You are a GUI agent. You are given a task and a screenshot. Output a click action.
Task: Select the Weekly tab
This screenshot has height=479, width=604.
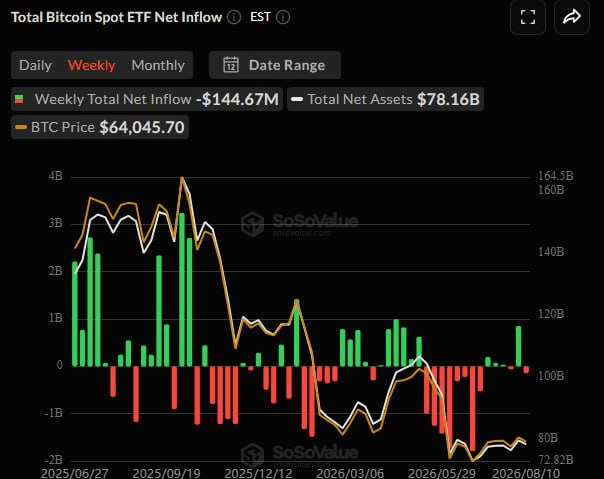[x=91, y=65]
